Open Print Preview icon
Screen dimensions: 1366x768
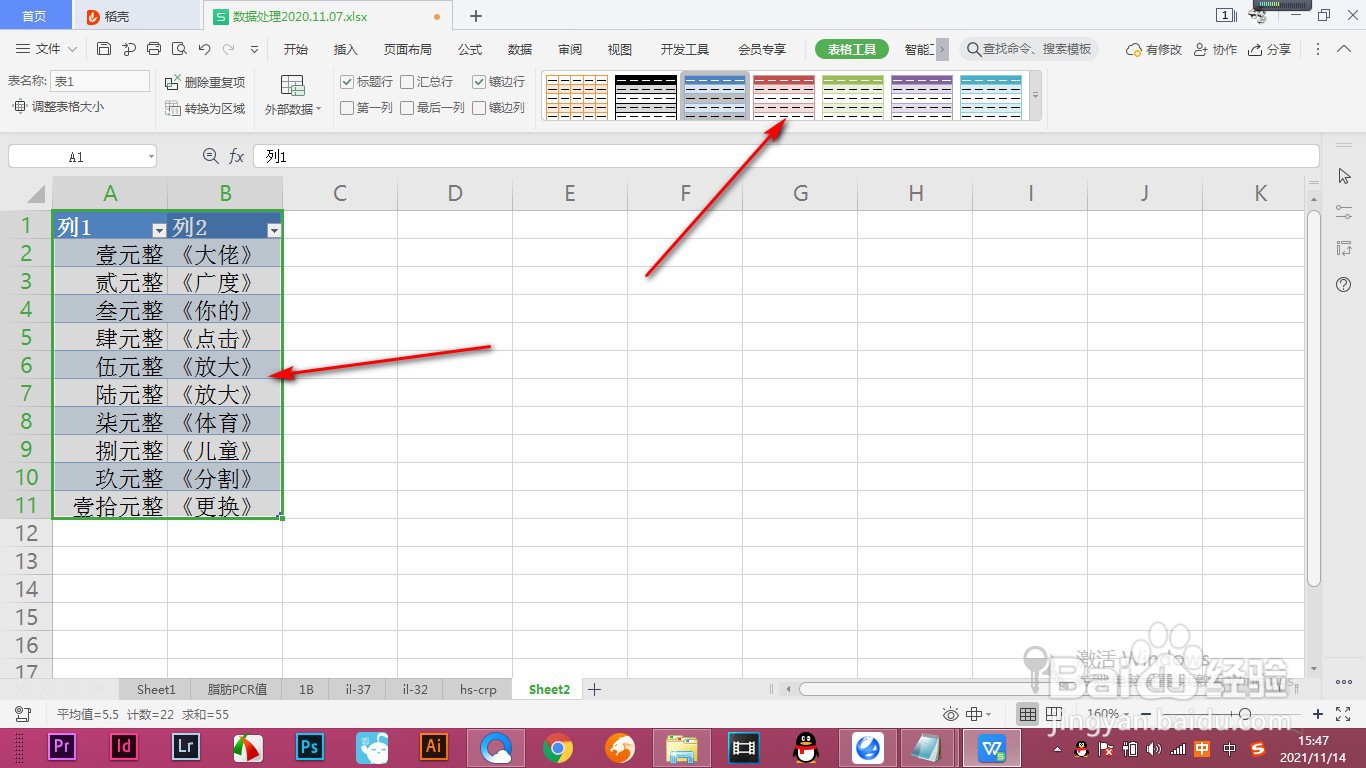click(x=179, y=49)
